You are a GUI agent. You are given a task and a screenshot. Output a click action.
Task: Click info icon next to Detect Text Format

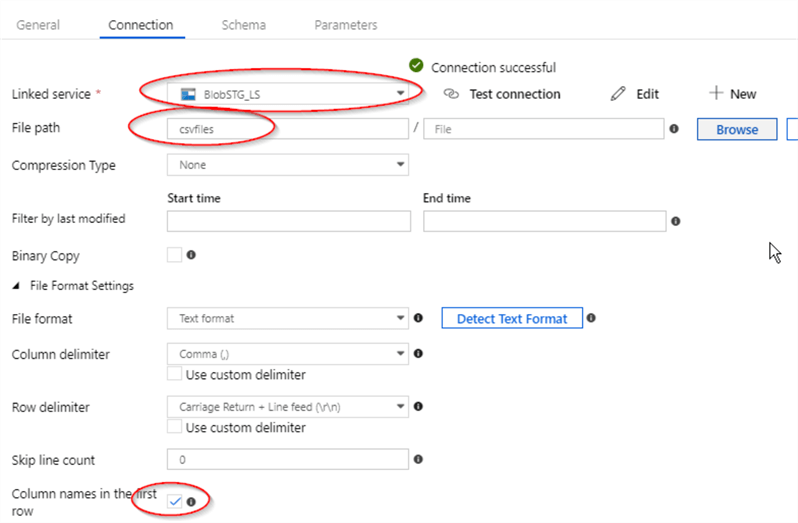pyautogui.click(x=591, y=318)
